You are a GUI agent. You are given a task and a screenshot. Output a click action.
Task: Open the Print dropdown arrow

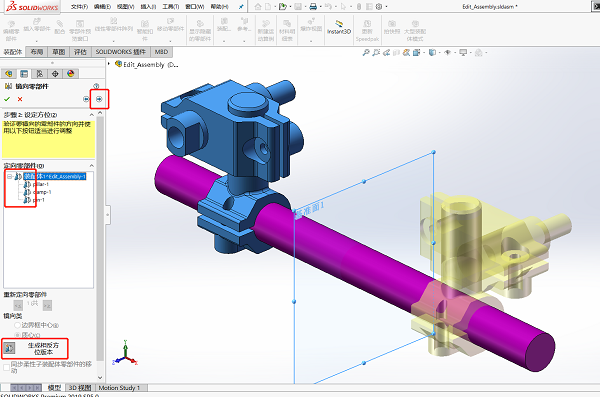click(x=320, y=7)
